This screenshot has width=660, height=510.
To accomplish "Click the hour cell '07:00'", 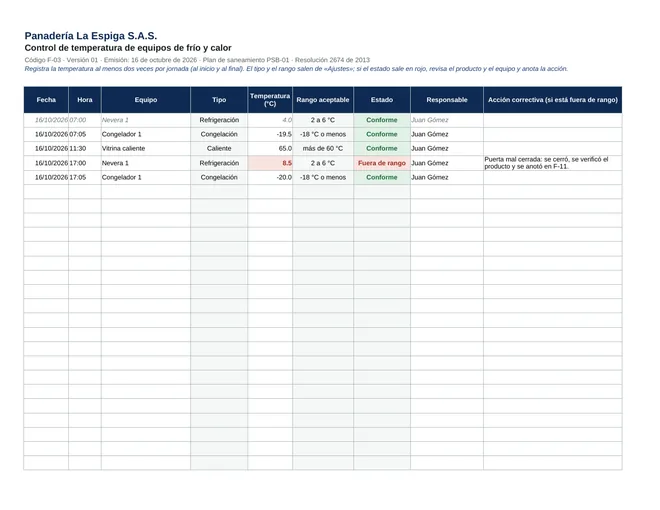I will [85, 120].
